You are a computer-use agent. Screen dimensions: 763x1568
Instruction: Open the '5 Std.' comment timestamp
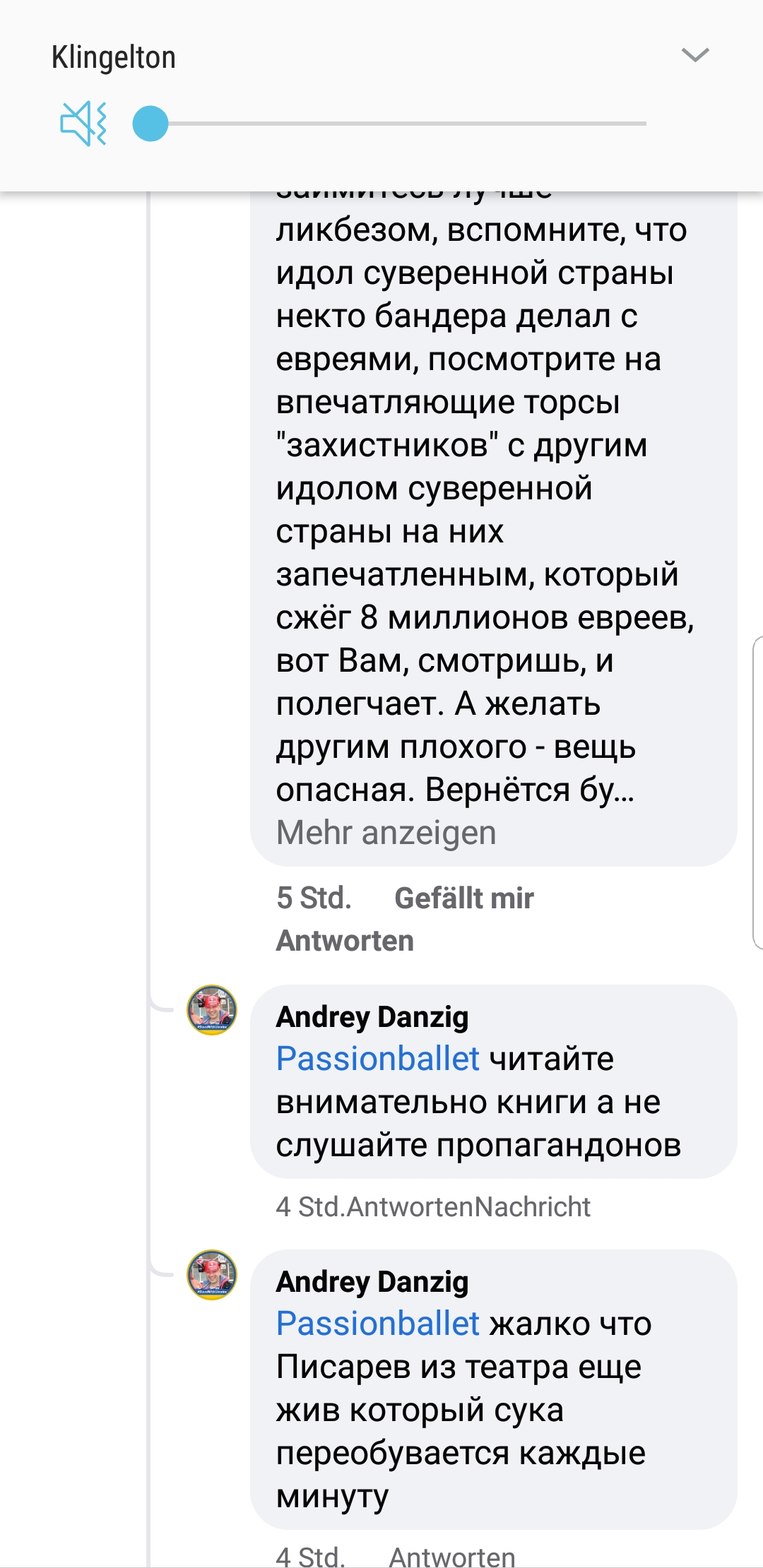point(314,898)
